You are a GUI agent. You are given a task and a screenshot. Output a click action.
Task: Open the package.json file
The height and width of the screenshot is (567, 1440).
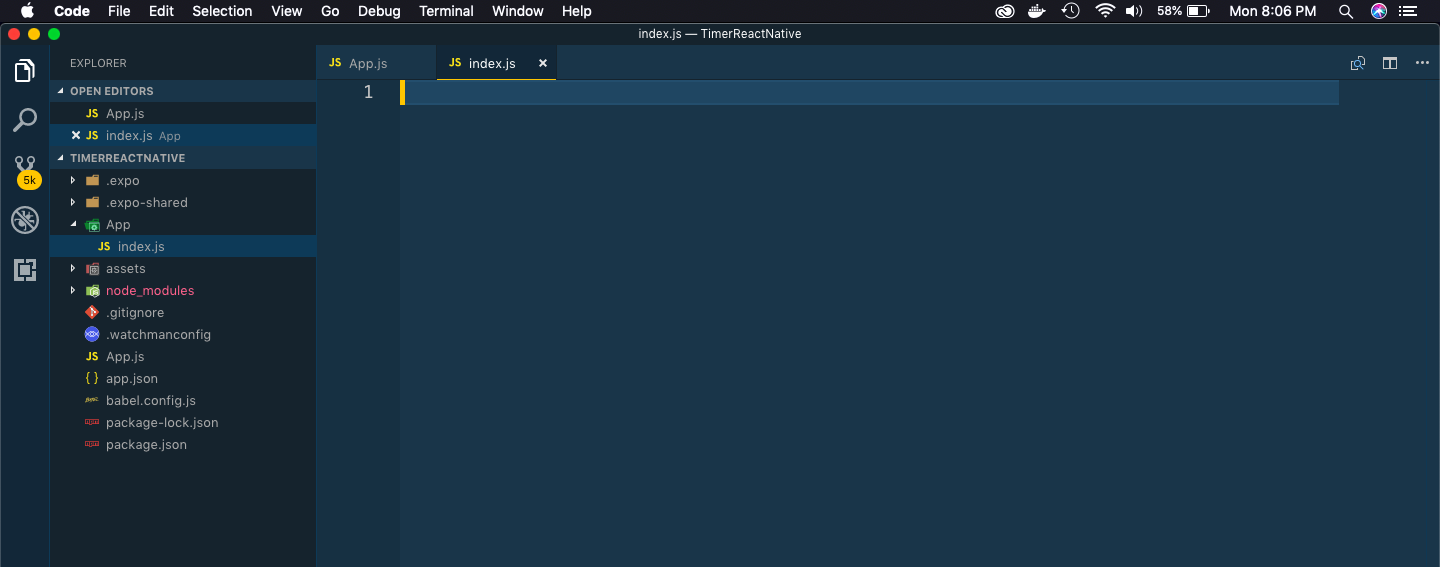point(183,445)
